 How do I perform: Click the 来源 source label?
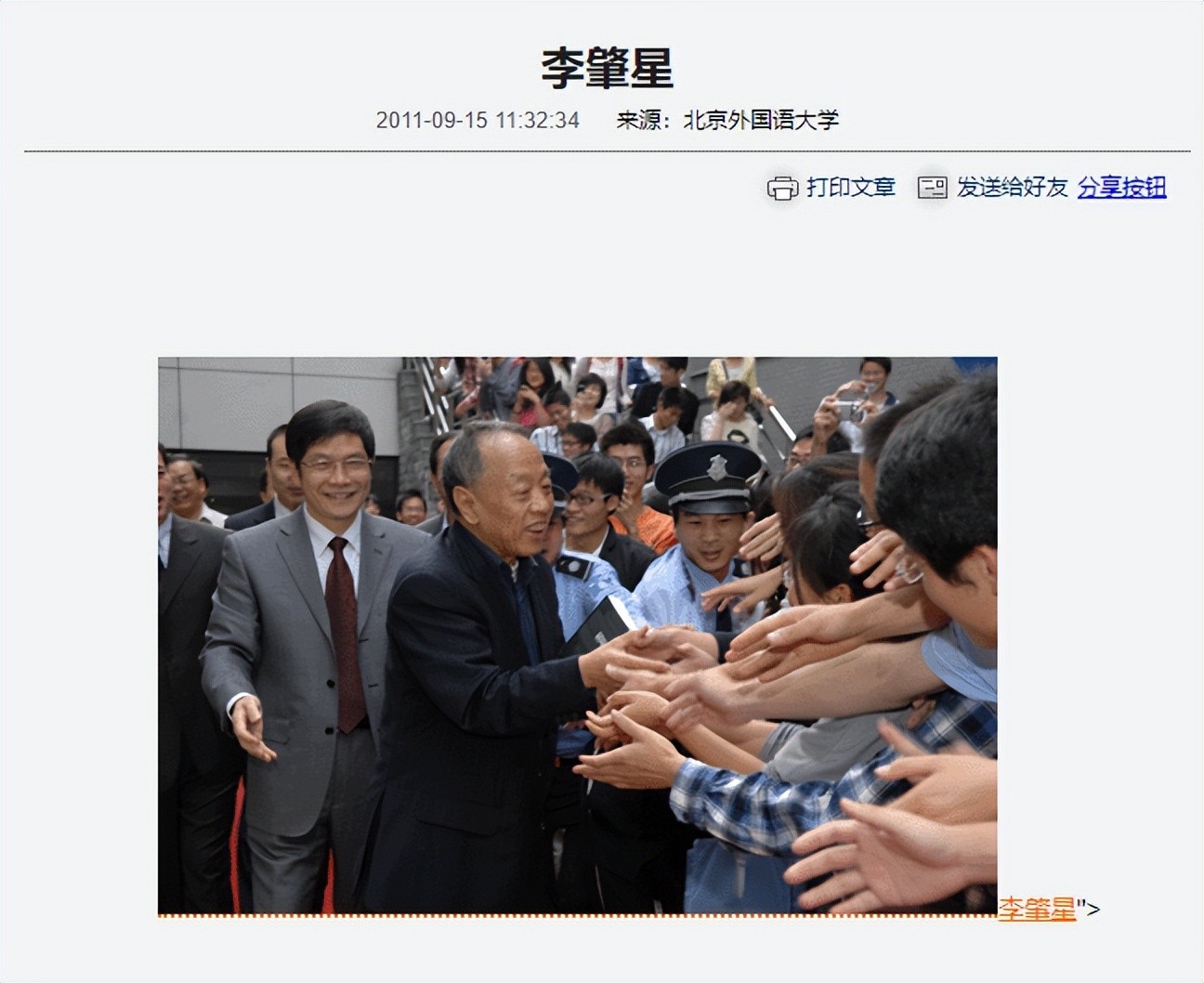[x=639, y=120]
